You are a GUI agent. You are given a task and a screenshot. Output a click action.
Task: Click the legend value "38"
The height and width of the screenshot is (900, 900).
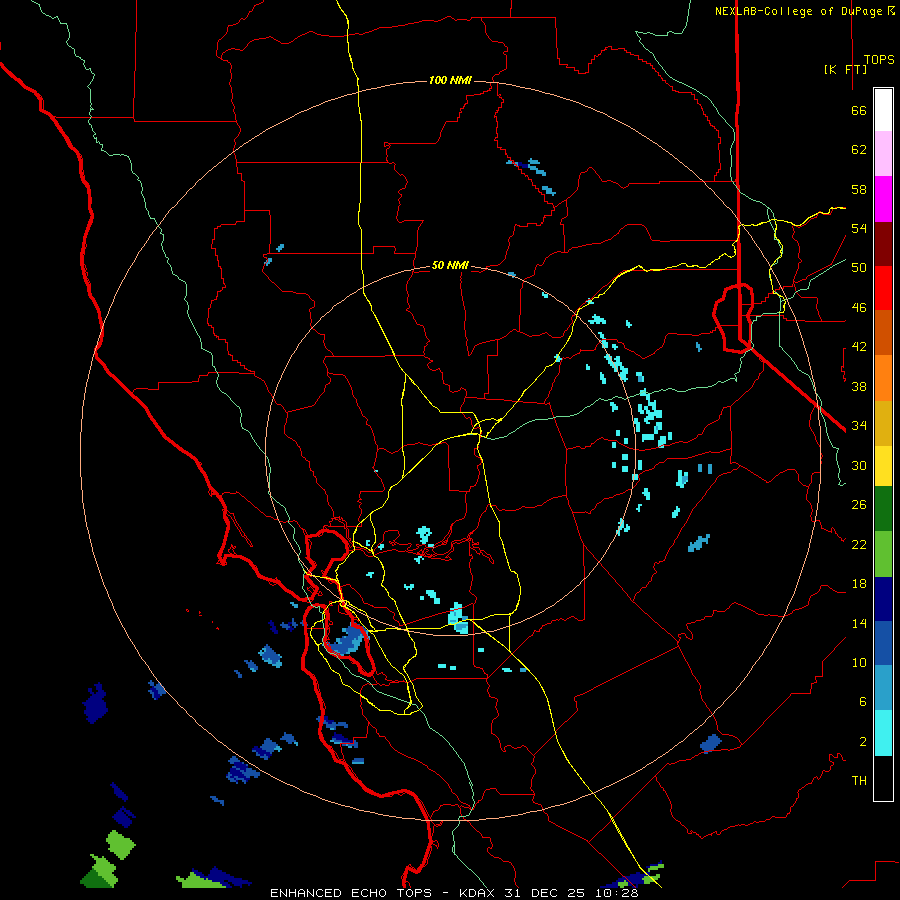[x=859, y=386]
